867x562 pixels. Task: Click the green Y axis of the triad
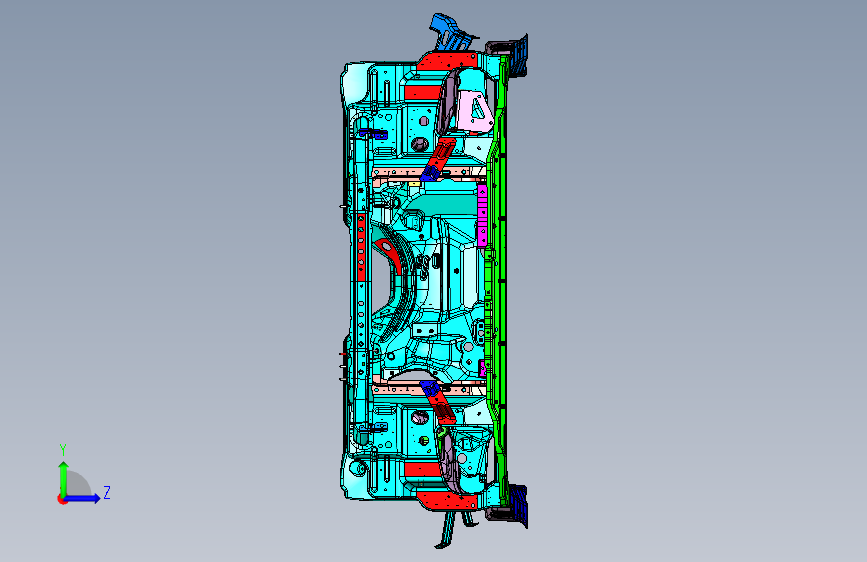(63, 478)
